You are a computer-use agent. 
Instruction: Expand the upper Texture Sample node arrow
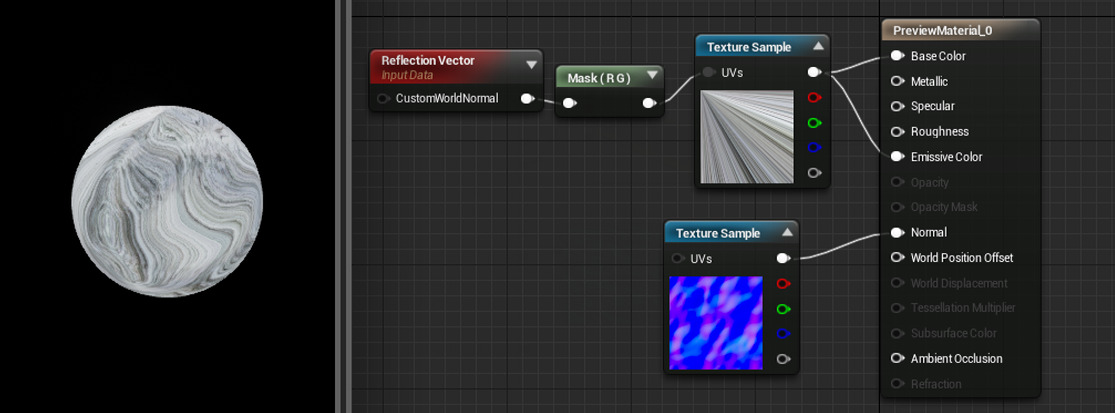818,46
